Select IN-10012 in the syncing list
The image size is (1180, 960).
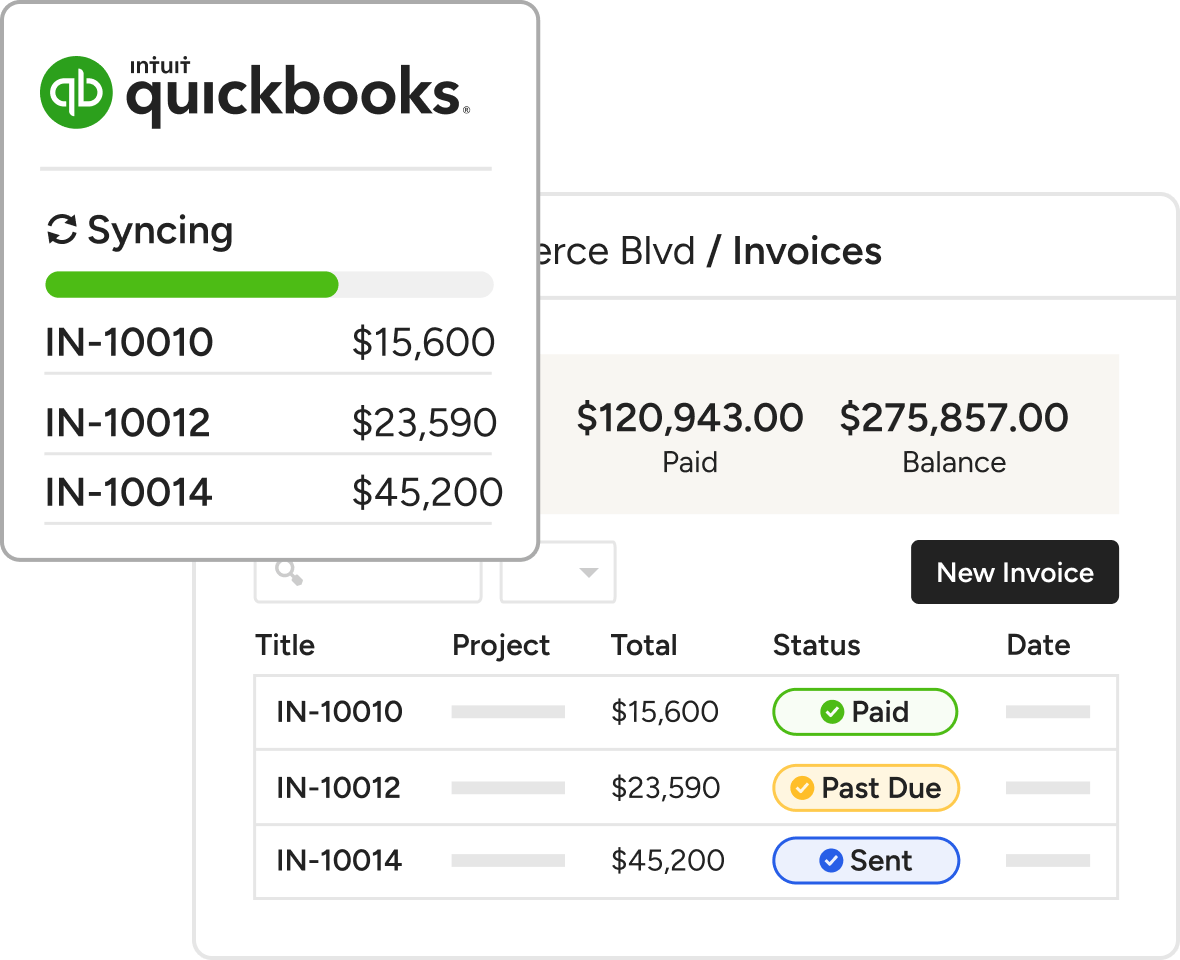pyautogui.click(x=128, y=423)
